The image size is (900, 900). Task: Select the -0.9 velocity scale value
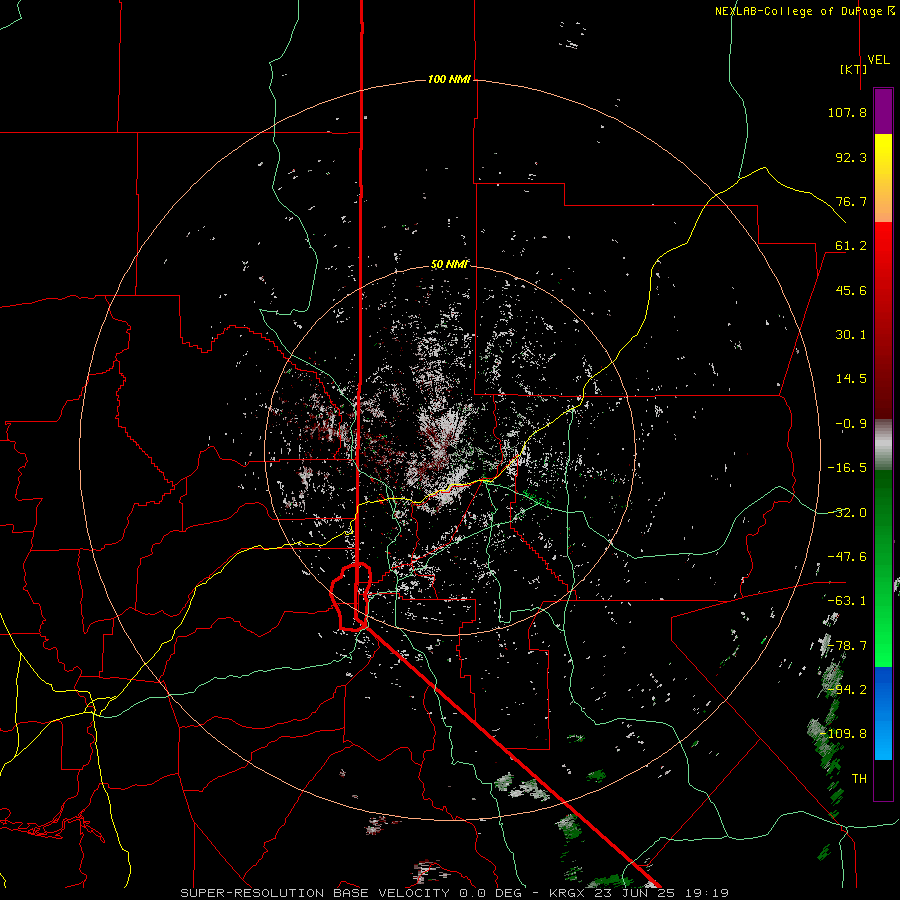(x=851, y=424)
